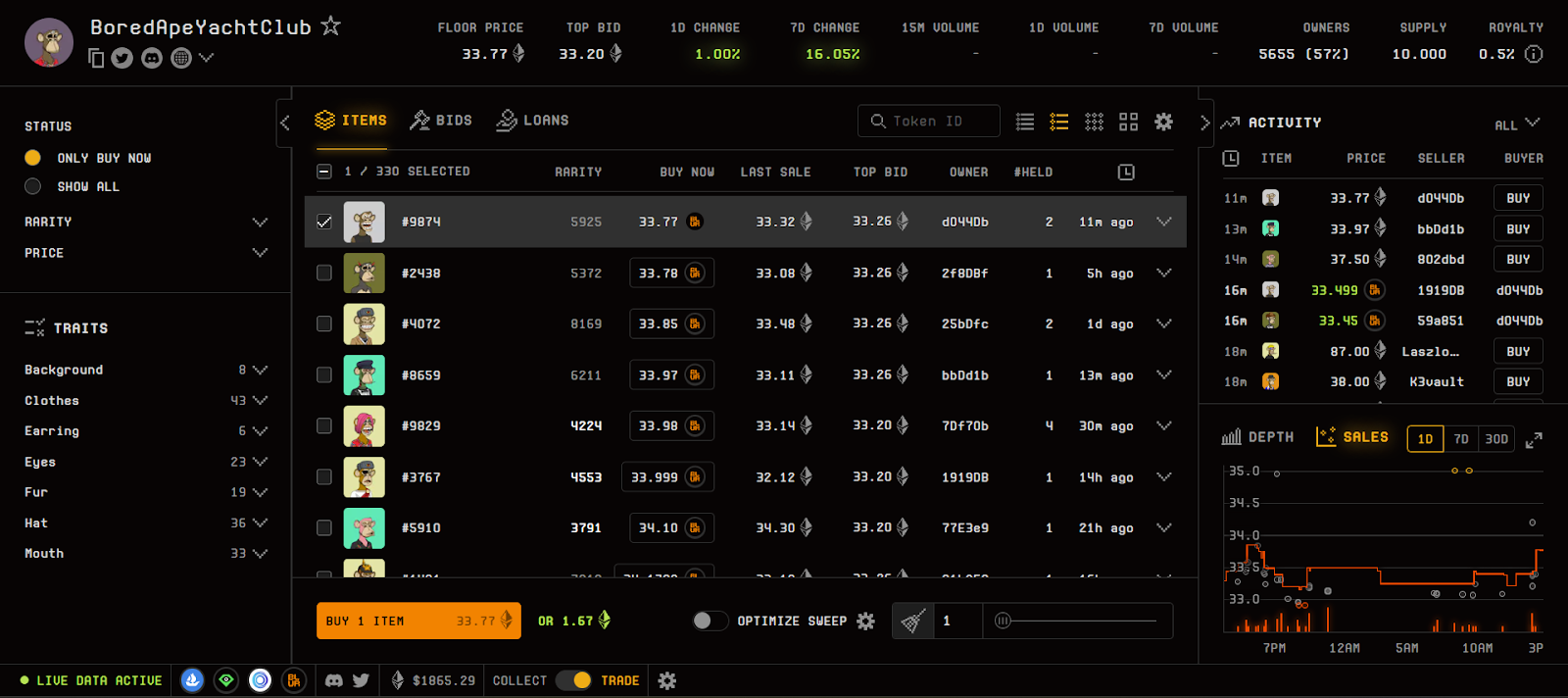Image resolution: width=1568 pixels, height=698 pixels.
Task: Uncheck item #9874
Action: [324, 223]
